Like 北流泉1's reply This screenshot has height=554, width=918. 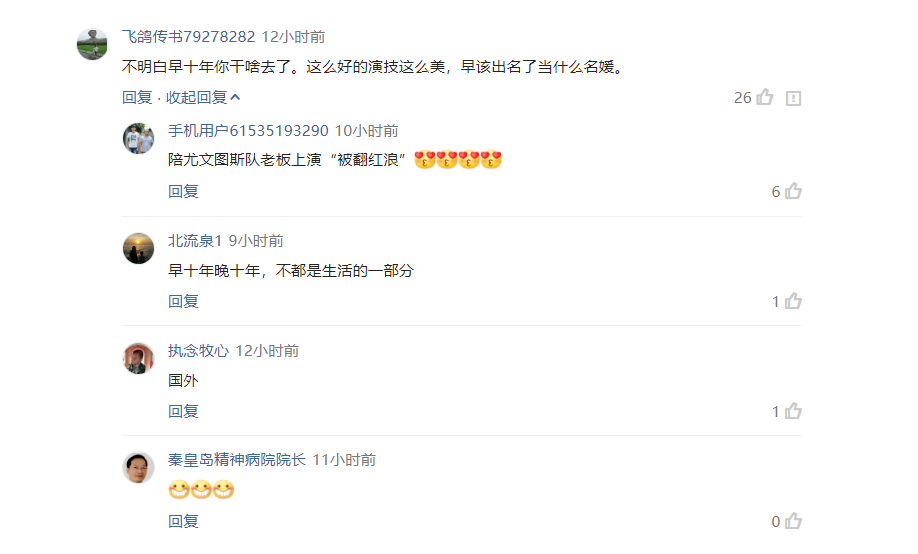click(x=793, y=301)
